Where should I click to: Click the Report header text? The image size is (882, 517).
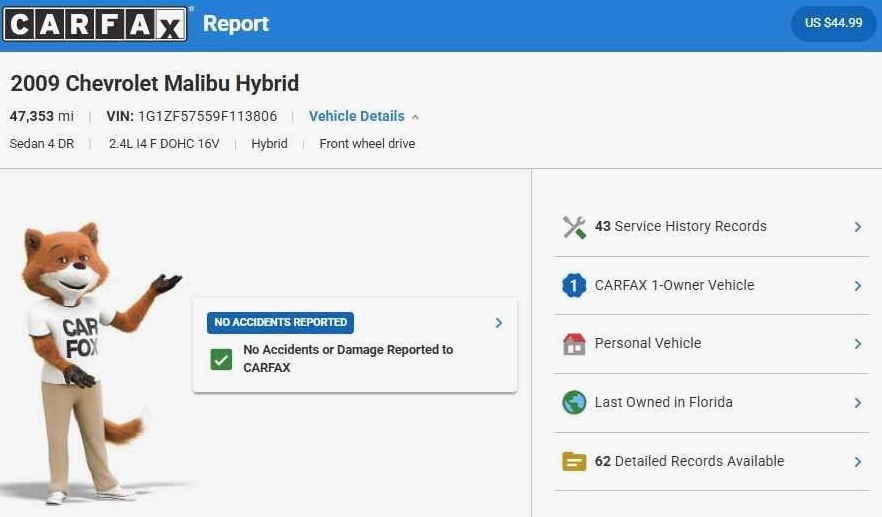pyautogui.click(x=236, y=24)
